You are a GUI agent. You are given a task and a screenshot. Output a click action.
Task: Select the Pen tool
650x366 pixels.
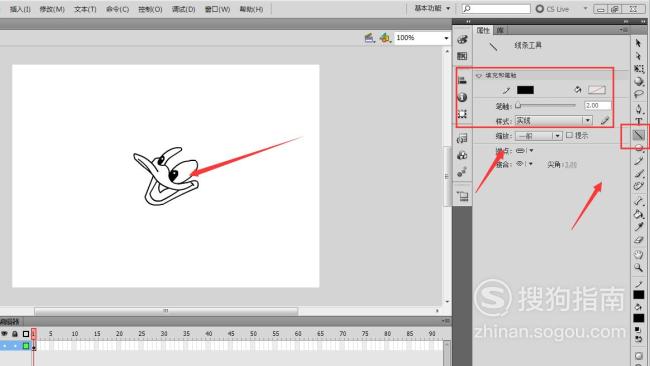point(638,109)
